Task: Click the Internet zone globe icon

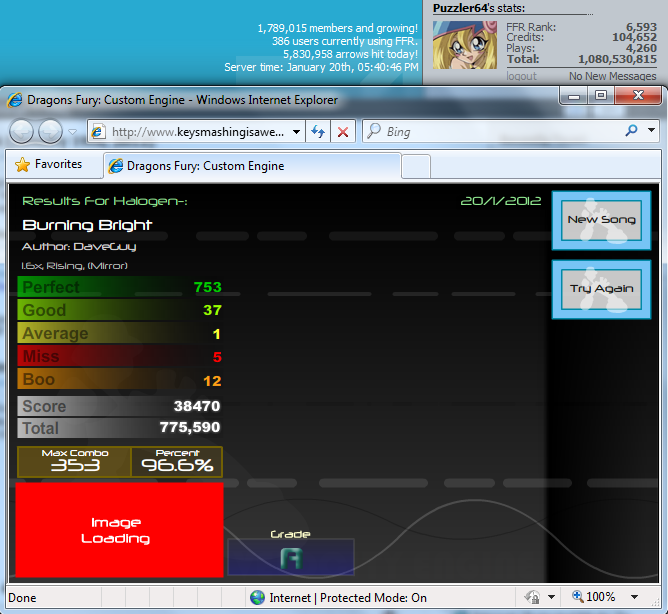Action: [x=257, y=597]
